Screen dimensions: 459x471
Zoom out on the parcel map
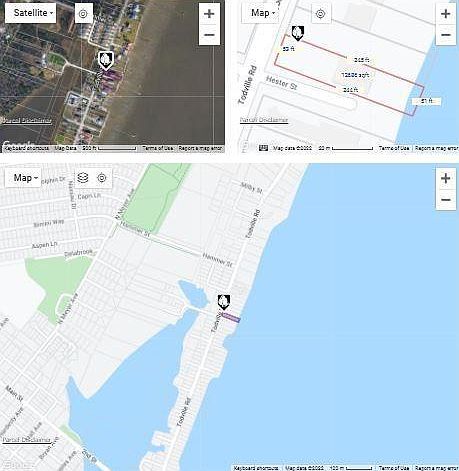click(446, 35)
